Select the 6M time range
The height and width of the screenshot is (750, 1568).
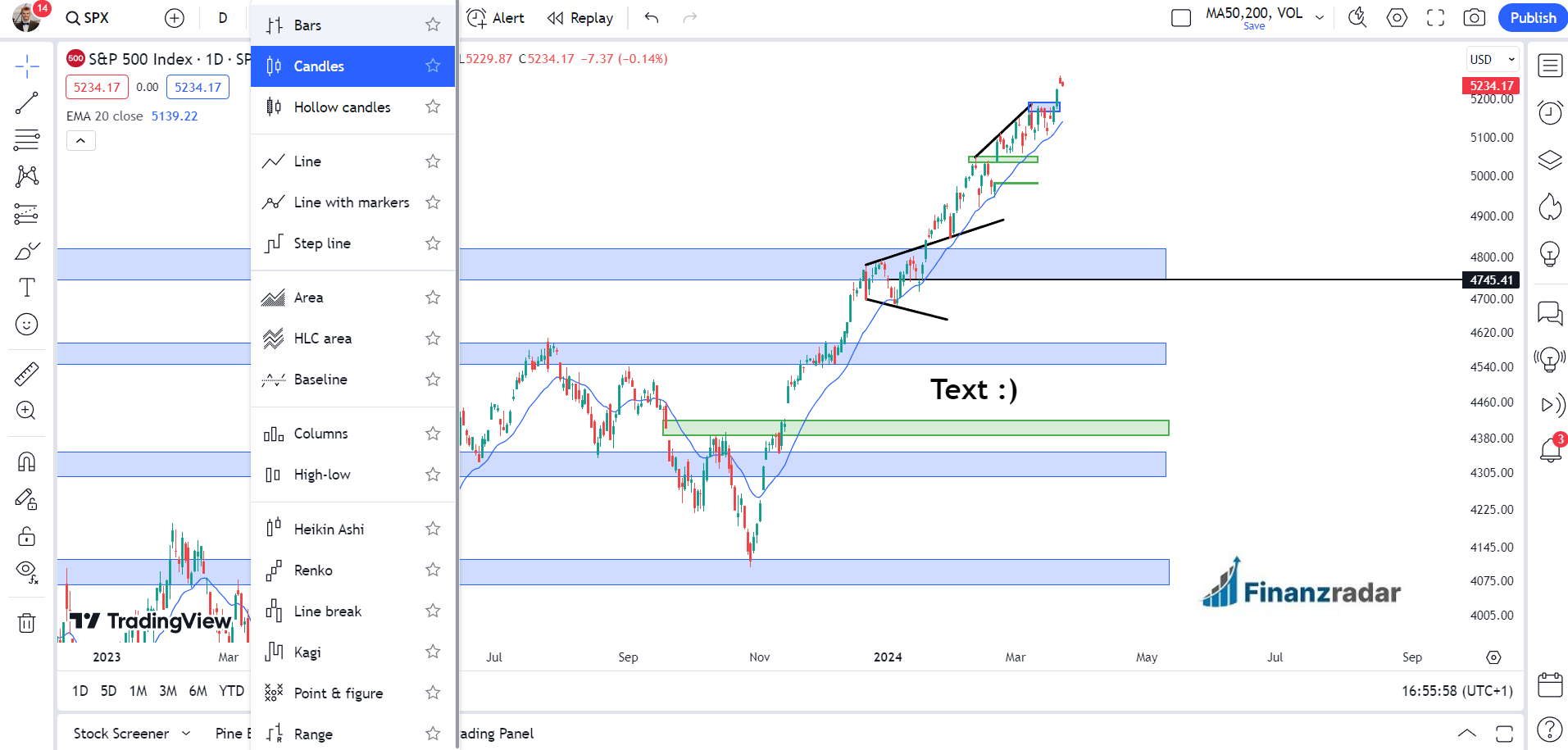click(x=198, y=691)
